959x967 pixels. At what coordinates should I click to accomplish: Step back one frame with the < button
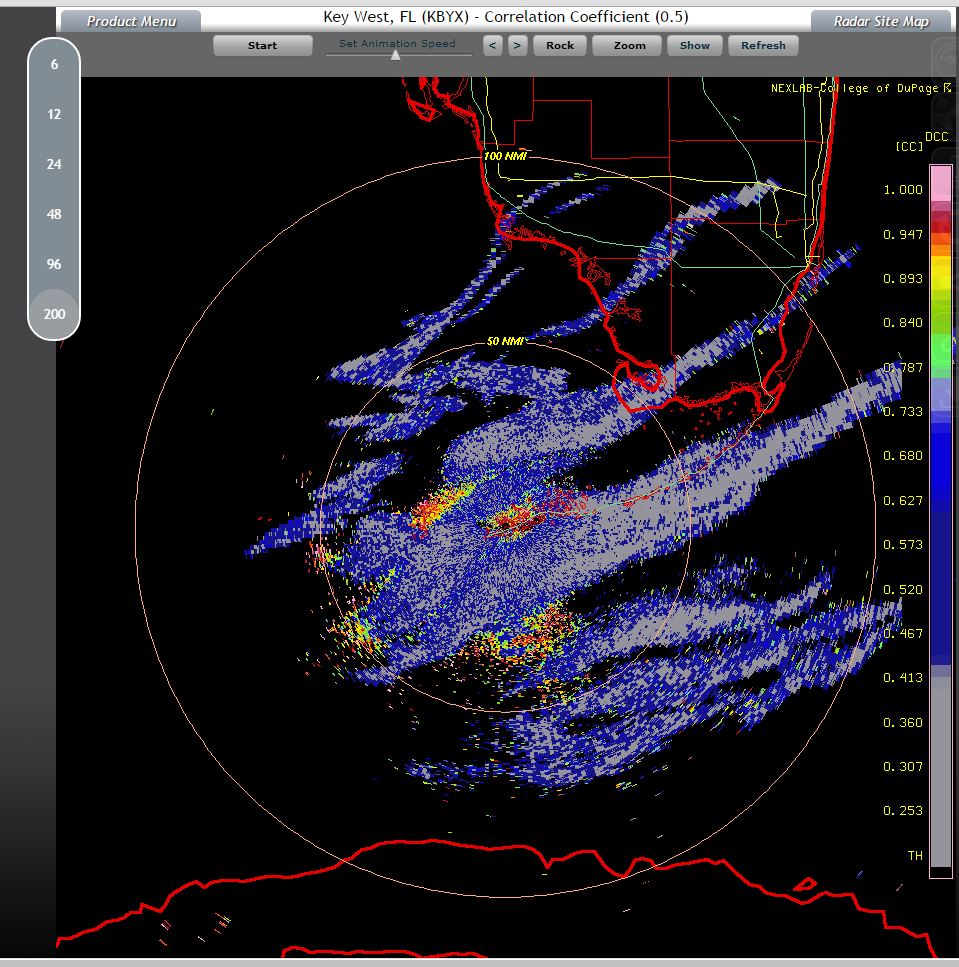coord(492,45)
